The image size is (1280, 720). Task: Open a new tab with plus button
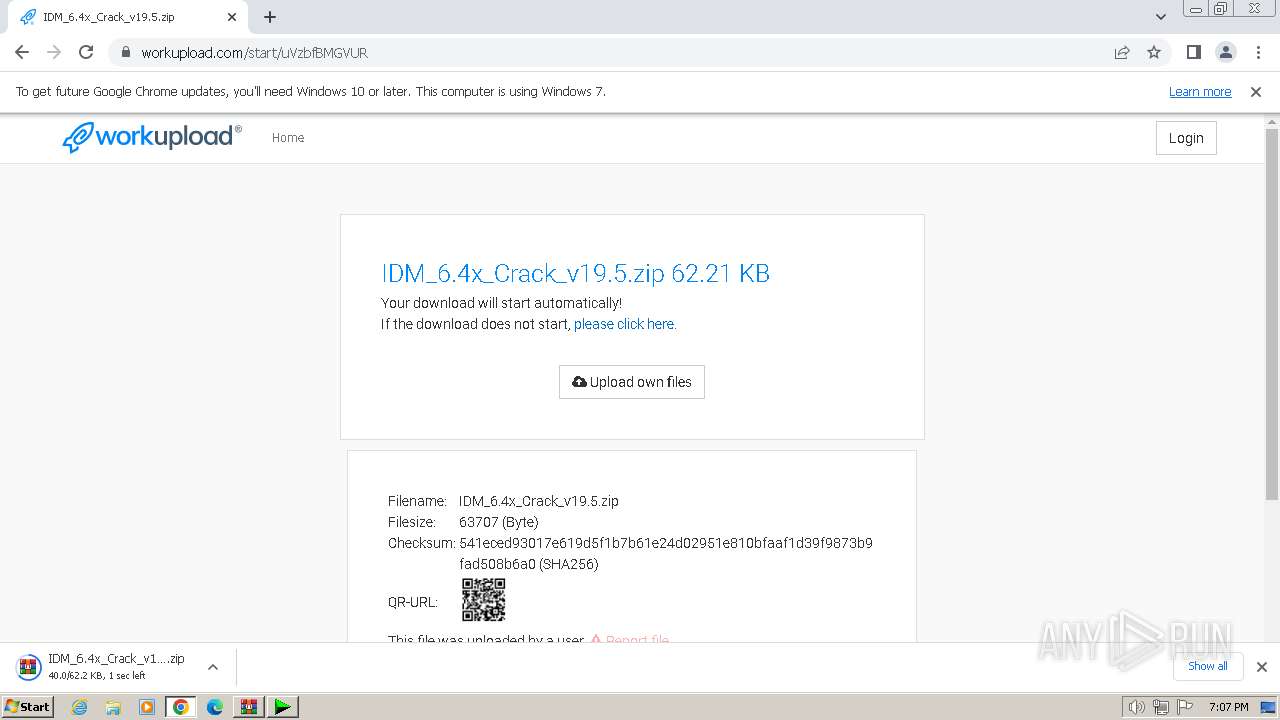(x=270, y=17)
